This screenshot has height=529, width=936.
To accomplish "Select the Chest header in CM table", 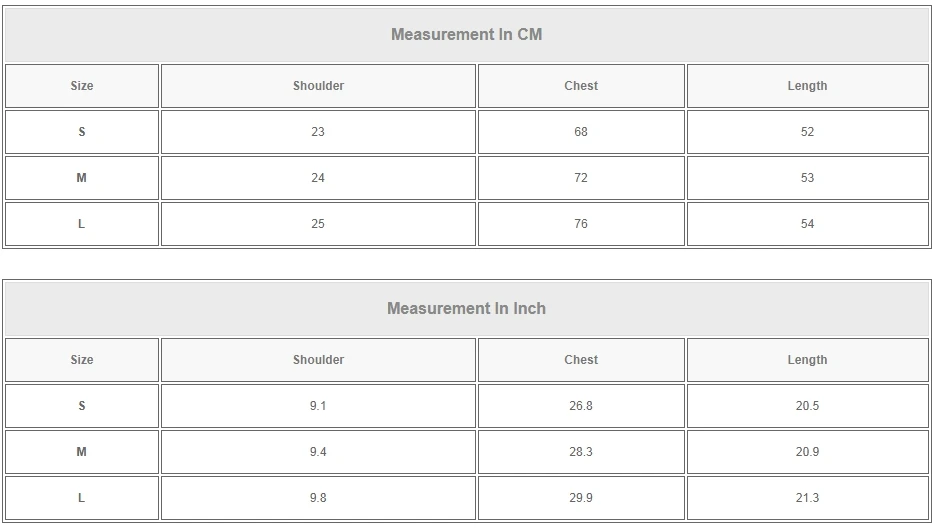I will click(581, 86).
